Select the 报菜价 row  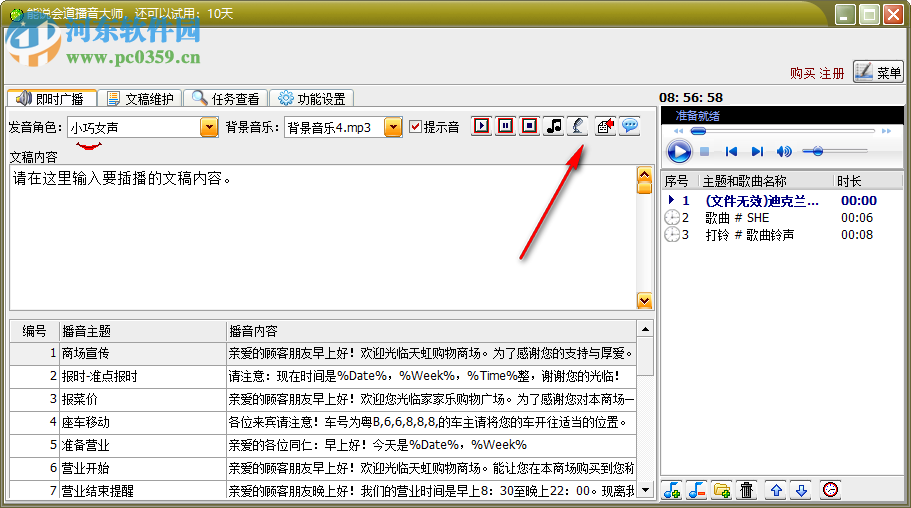[x=324, y=399]
